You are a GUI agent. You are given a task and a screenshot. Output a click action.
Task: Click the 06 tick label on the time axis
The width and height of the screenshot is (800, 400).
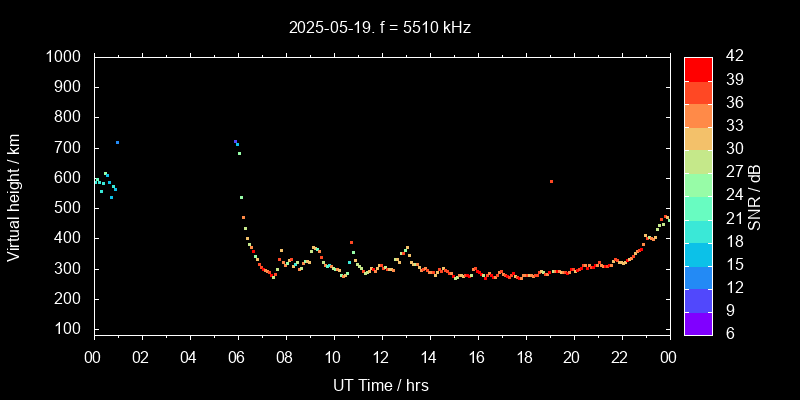(237, 357)
